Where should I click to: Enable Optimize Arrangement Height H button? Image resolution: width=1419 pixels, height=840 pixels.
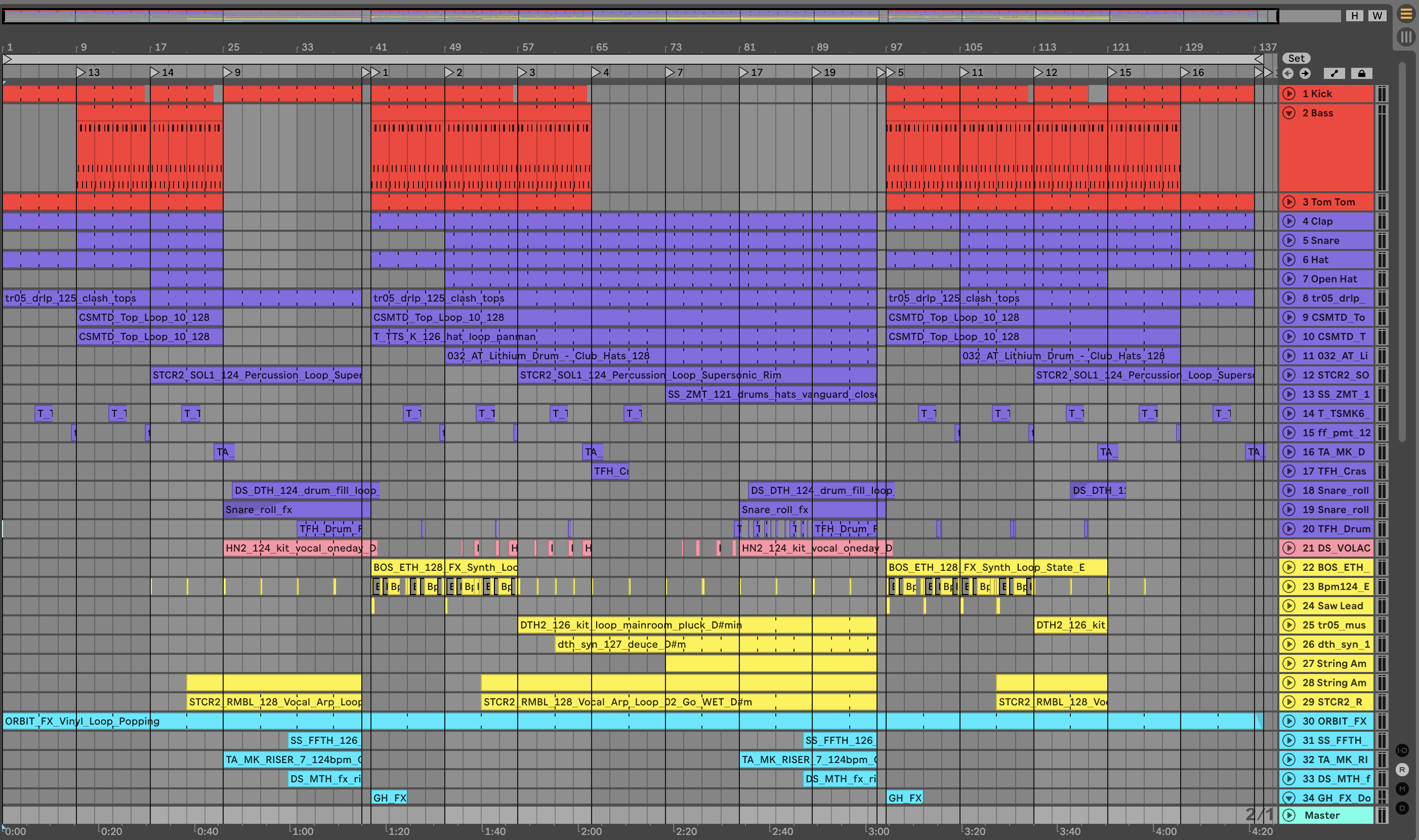click(1354, 15)
